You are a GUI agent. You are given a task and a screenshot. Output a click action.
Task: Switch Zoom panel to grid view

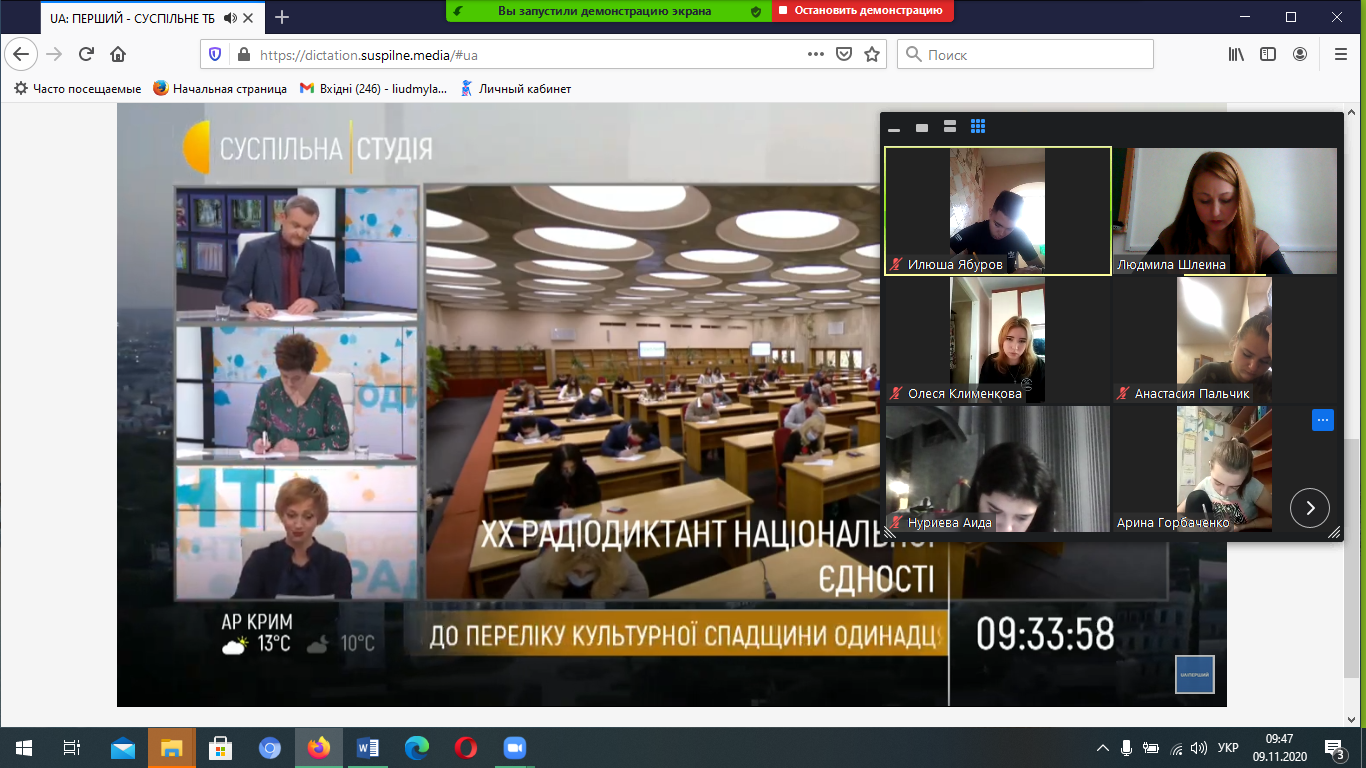coord(978,127)
